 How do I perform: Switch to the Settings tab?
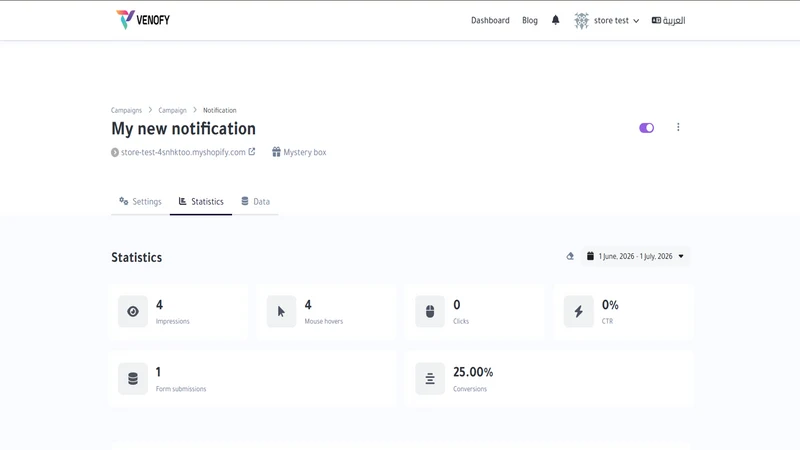pyautogui.click(x=140, y=202)
